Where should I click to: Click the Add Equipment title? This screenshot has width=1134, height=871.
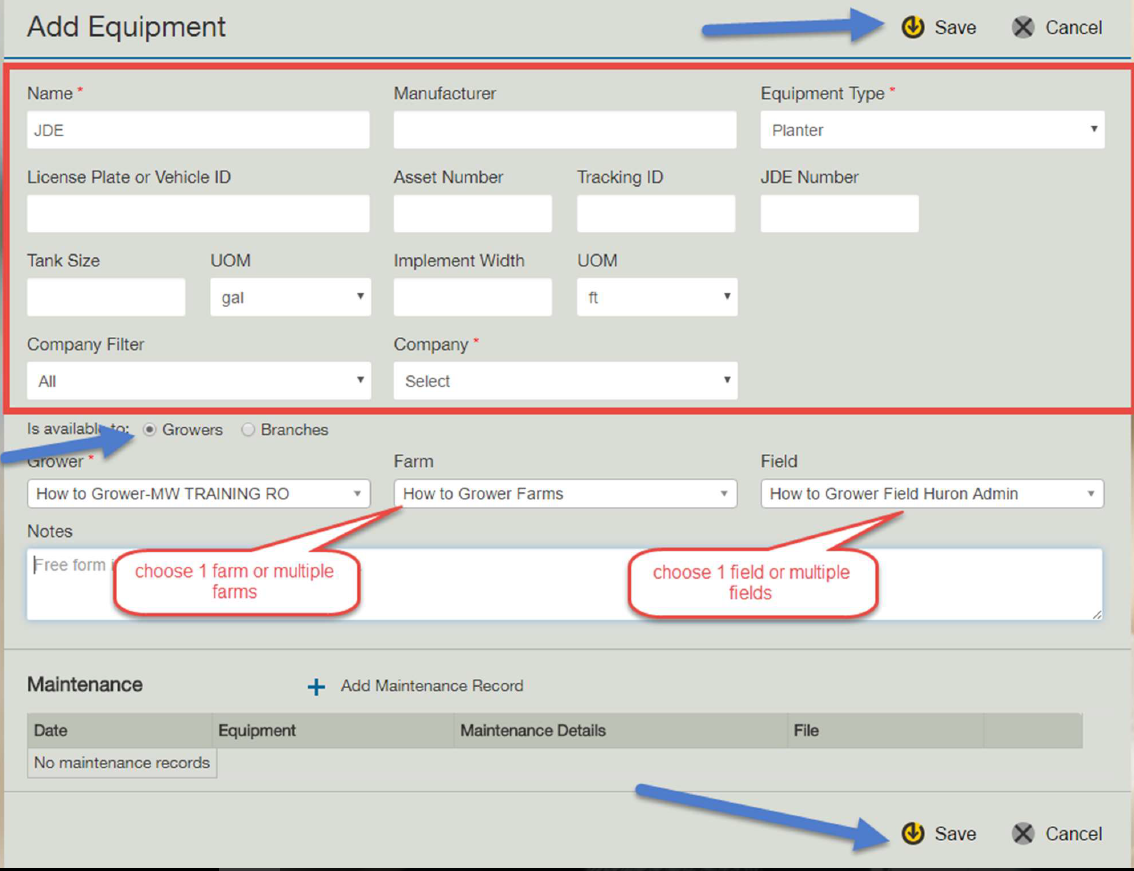click(127, 27)
